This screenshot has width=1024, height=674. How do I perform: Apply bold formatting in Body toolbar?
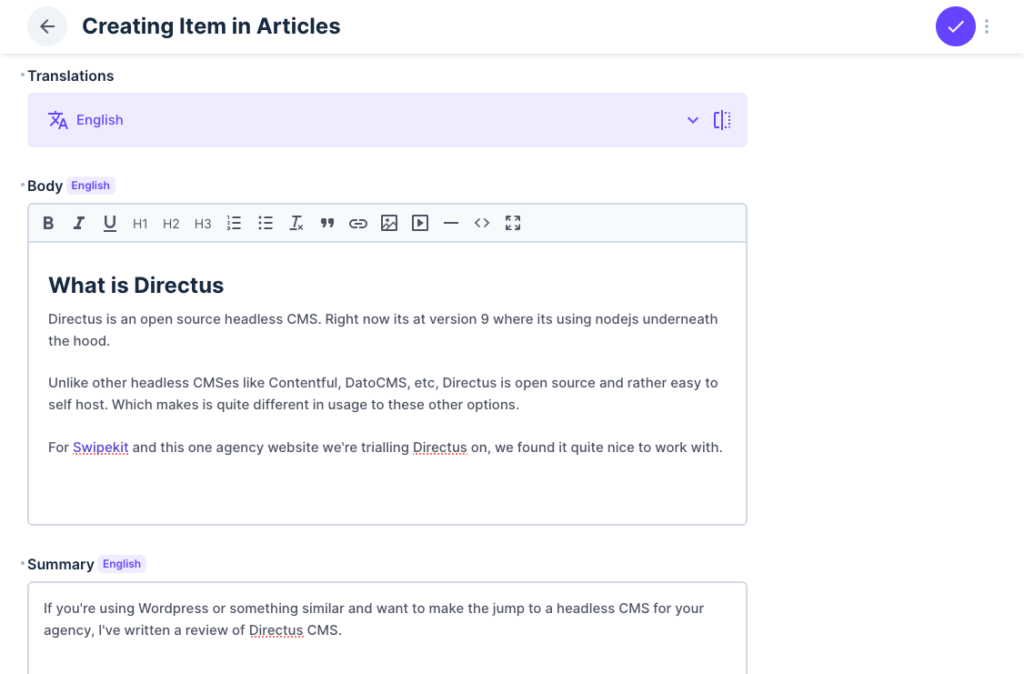(48, 223)
